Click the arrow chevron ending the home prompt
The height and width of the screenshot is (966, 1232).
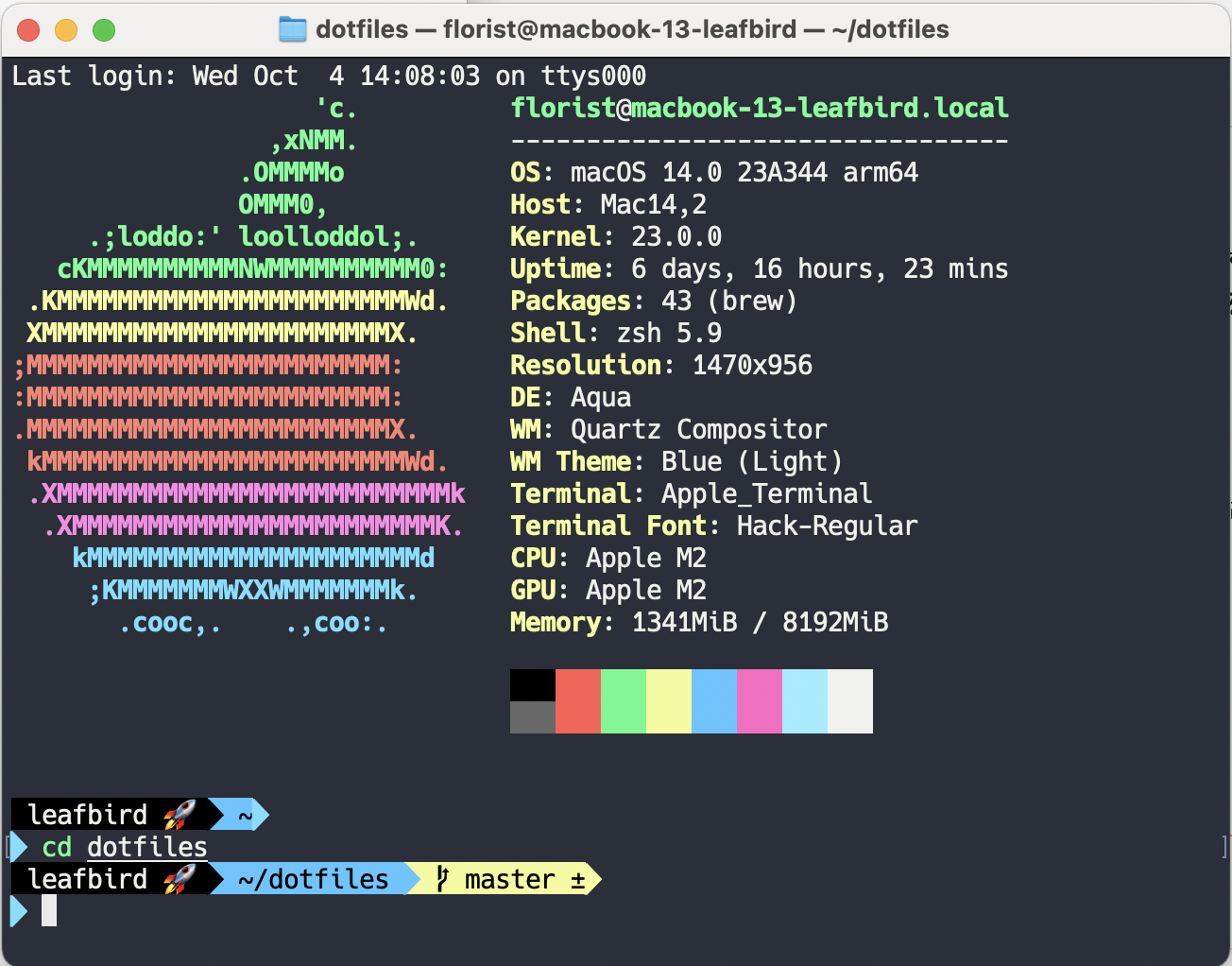click(262, 814)
